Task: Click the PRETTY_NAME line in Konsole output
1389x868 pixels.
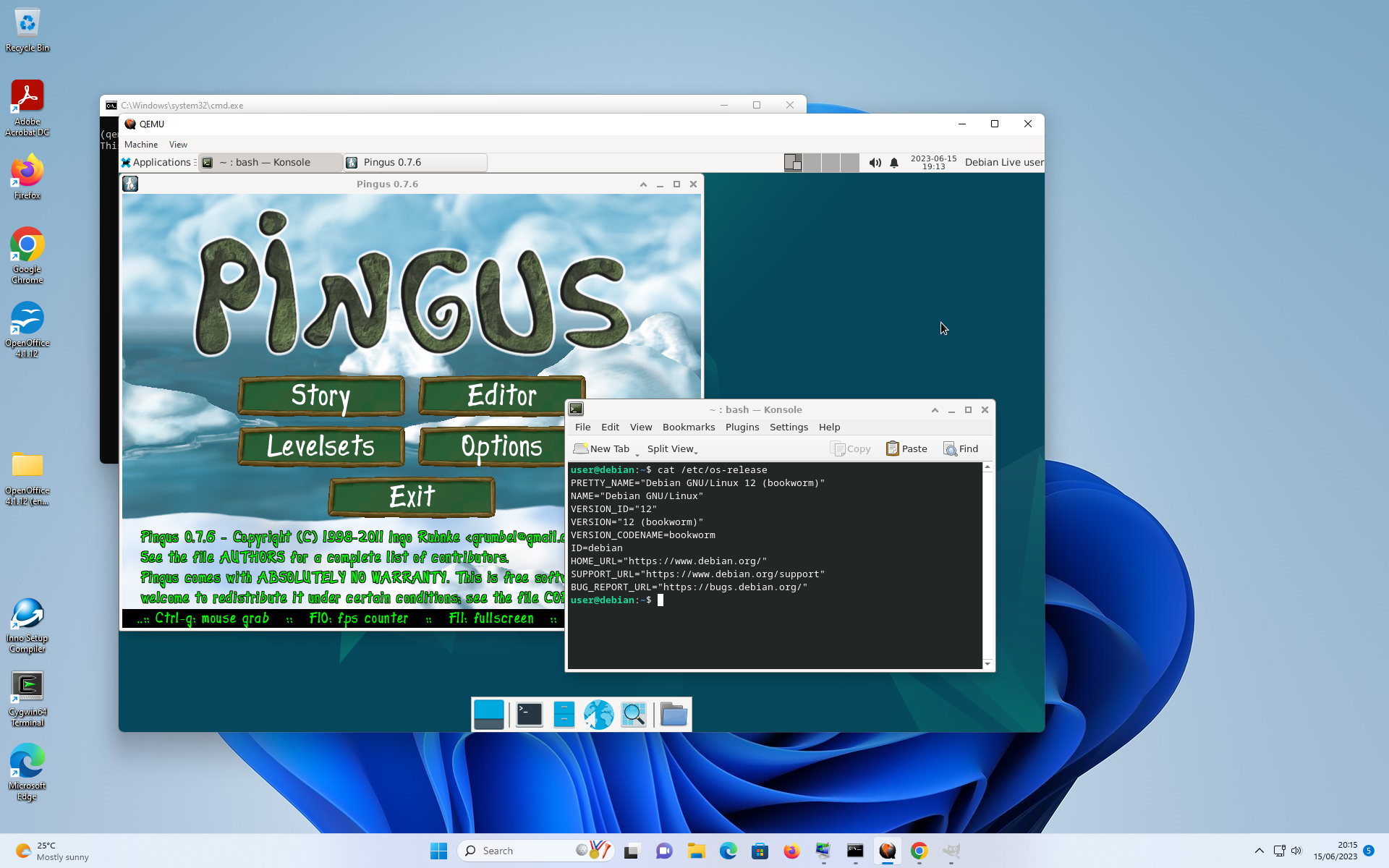Action: [x=697, y=483]
